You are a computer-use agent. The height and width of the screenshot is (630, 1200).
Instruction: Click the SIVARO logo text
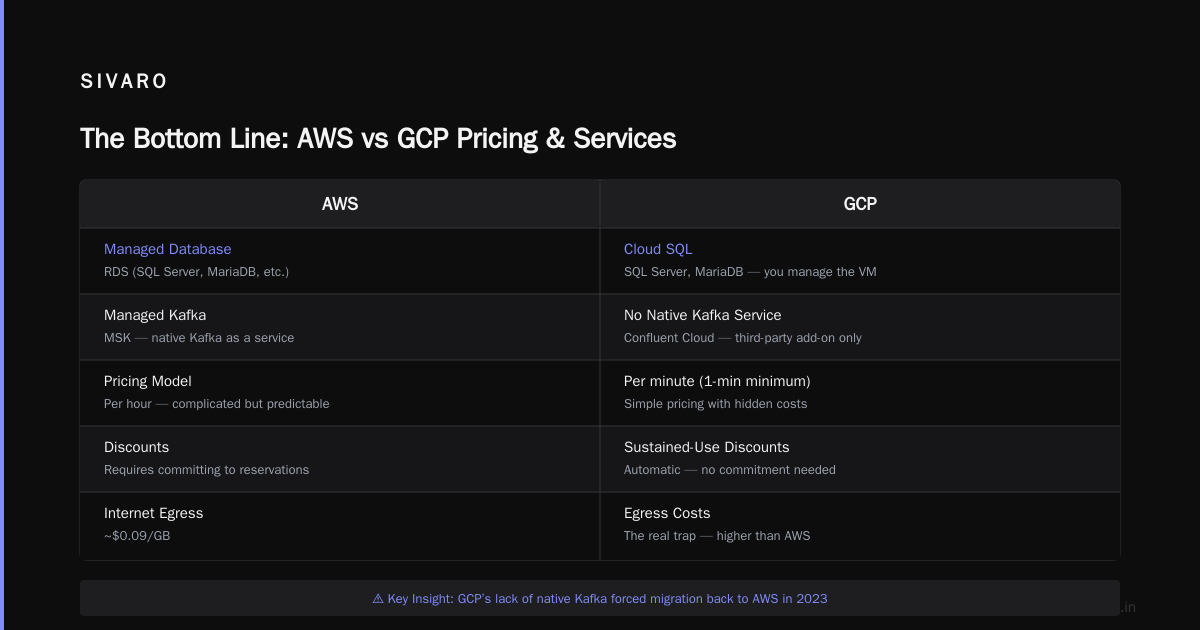click(x=124, y=82)
